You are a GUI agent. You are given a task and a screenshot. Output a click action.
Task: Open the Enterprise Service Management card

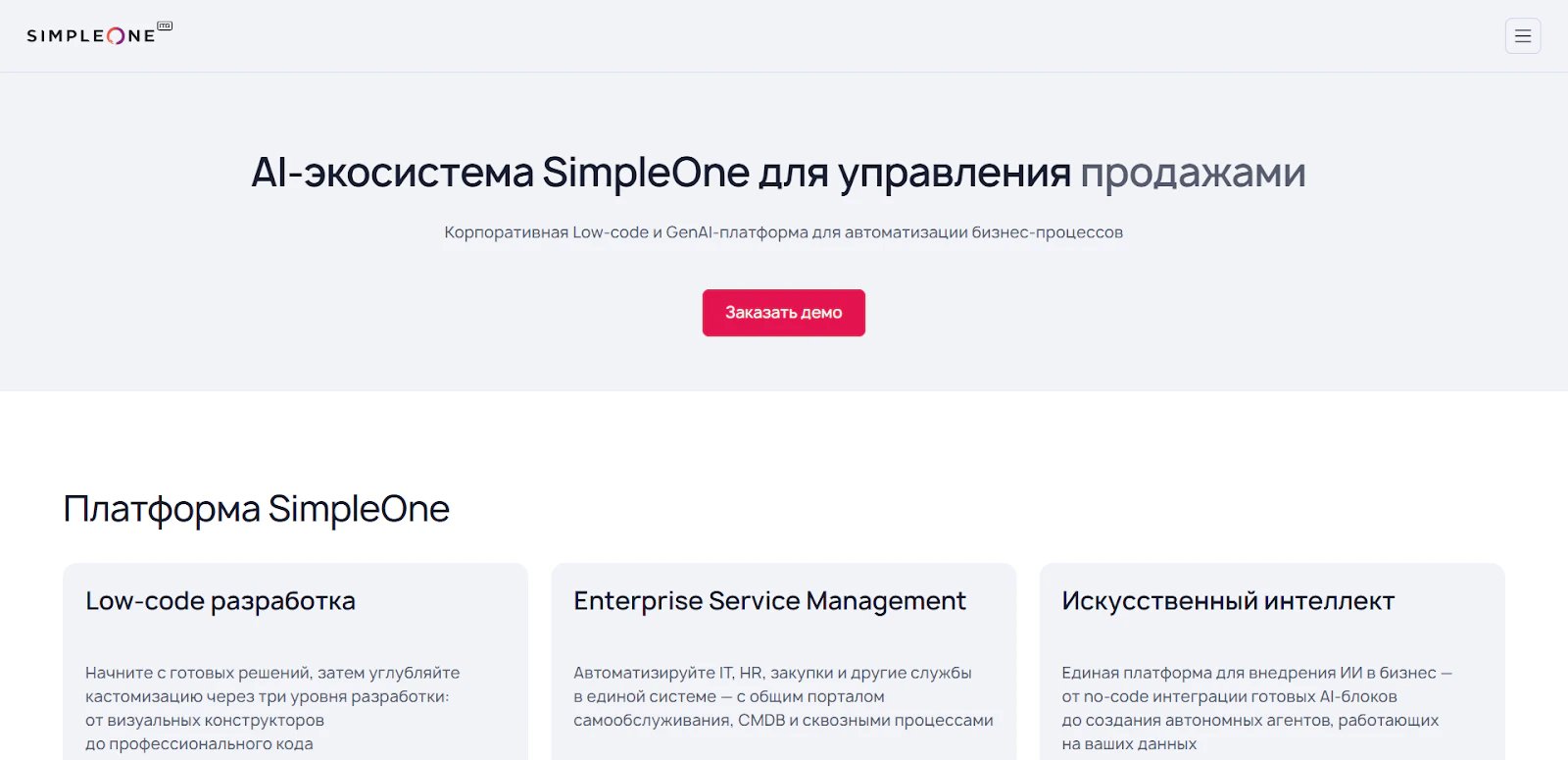pyautogui.click(x=784, y=661)
